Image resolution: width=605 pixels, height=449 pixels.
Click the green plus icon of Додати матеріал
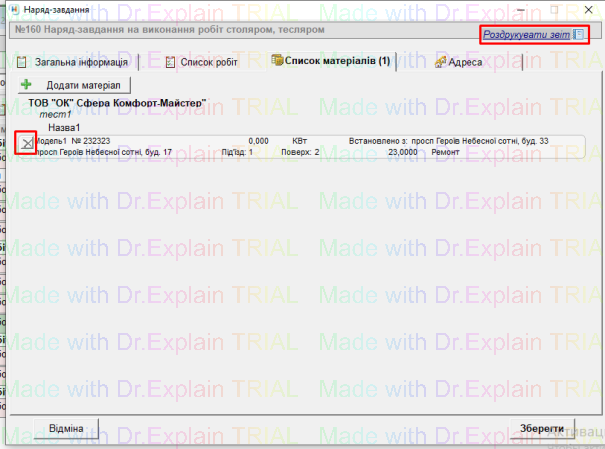click(26, 86)
